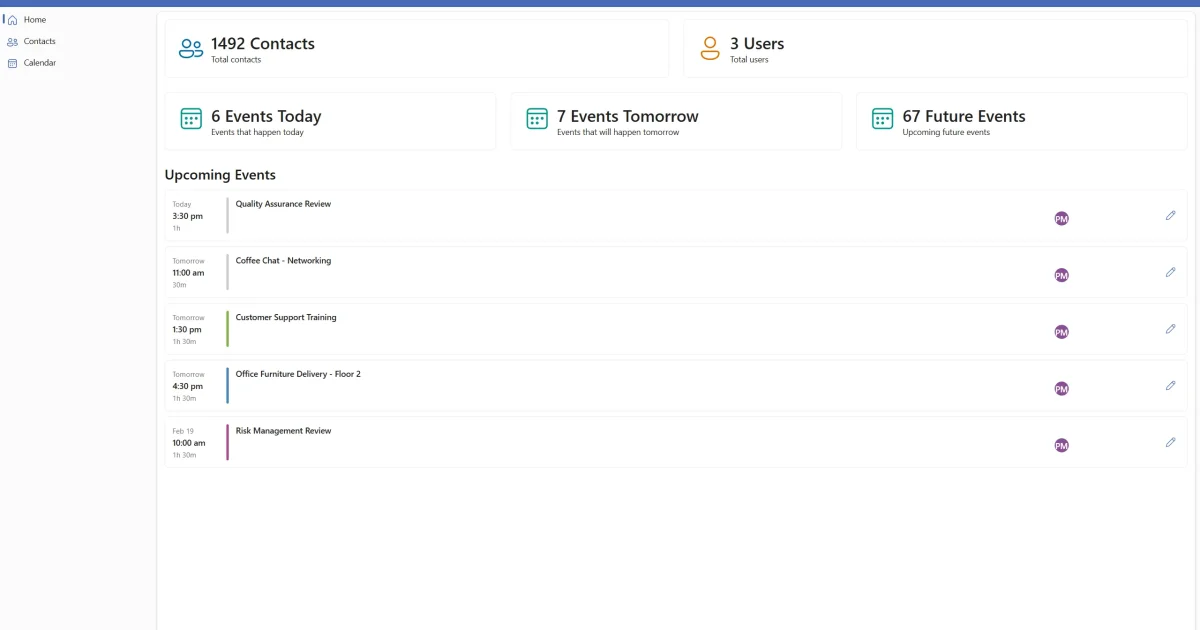This screenshot has width=1200, height=630.
Task: Select the Quality Assurance Review event title
Action: click(x=283, y=204)
